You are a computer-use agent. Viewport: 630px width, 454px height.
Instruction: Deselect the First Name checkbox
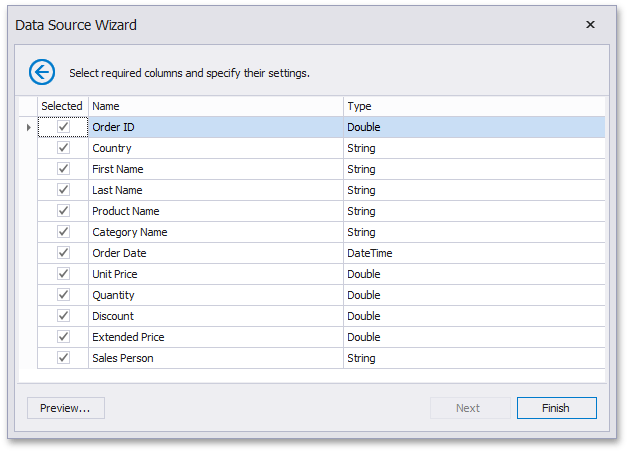pyautogui.click(x=63, y=169)
